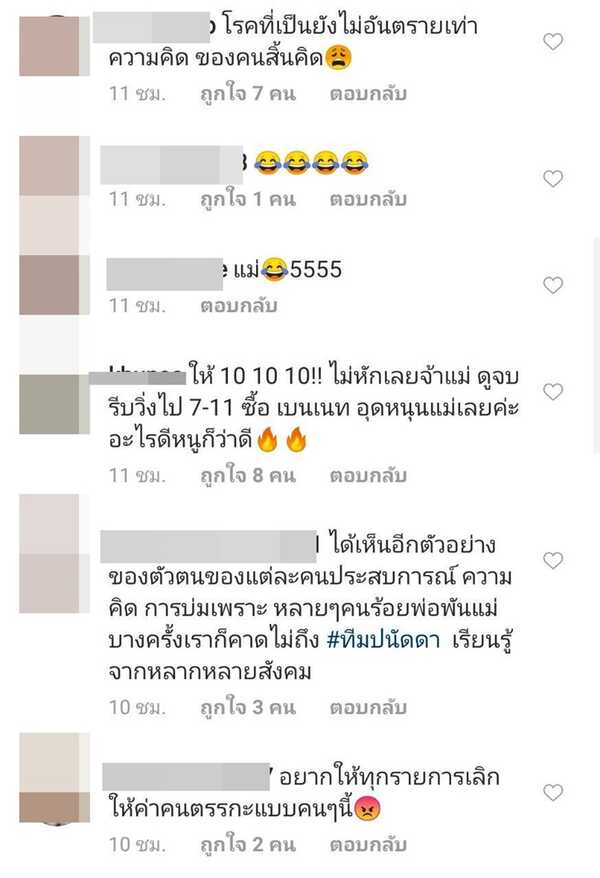View who liked: ถูกใจ 8 คน
This screenshot has height=878, width=600.
[x=248, y=475]
